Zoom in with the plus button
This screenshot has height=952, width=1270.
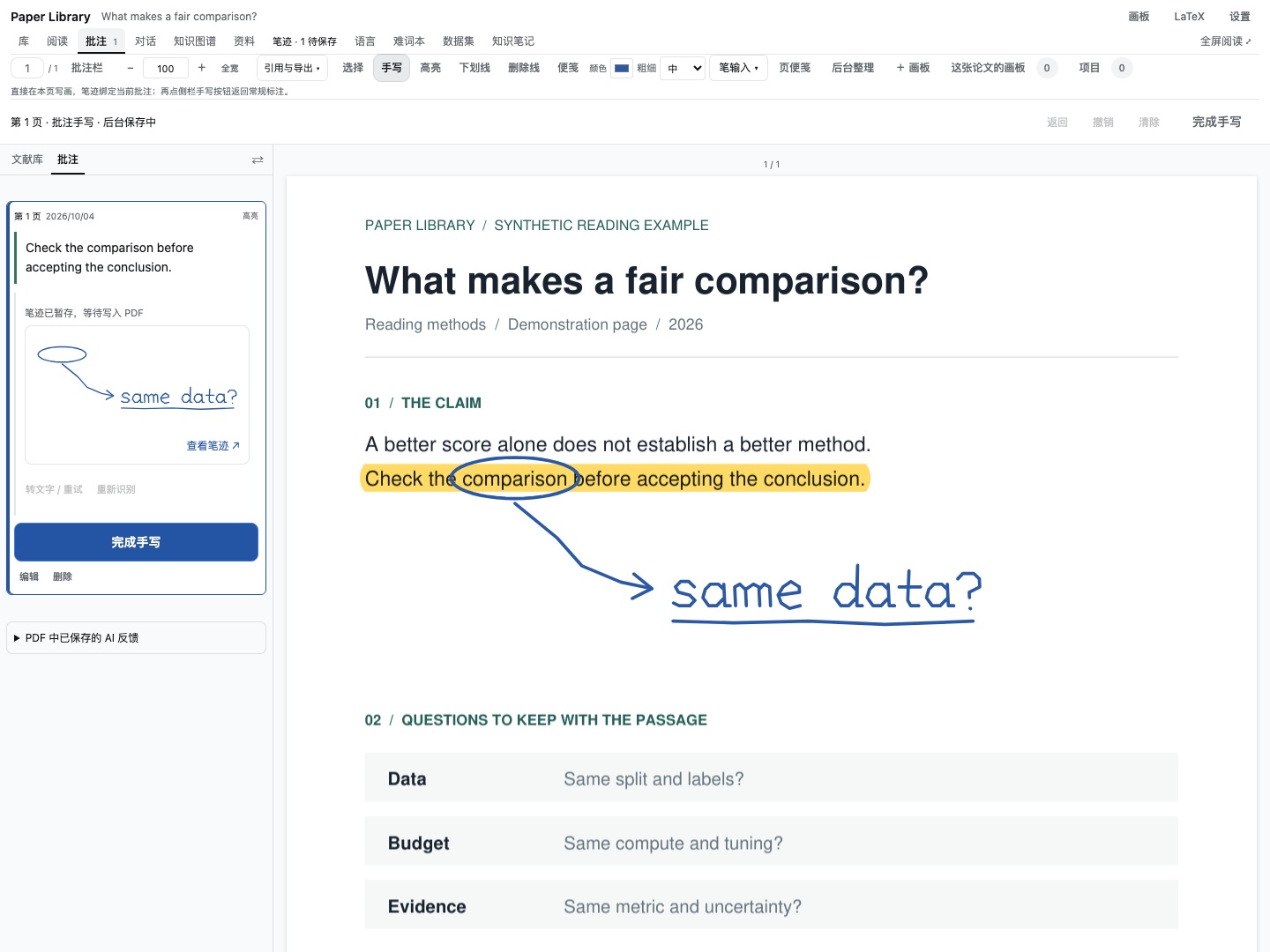tap(202, 68)
